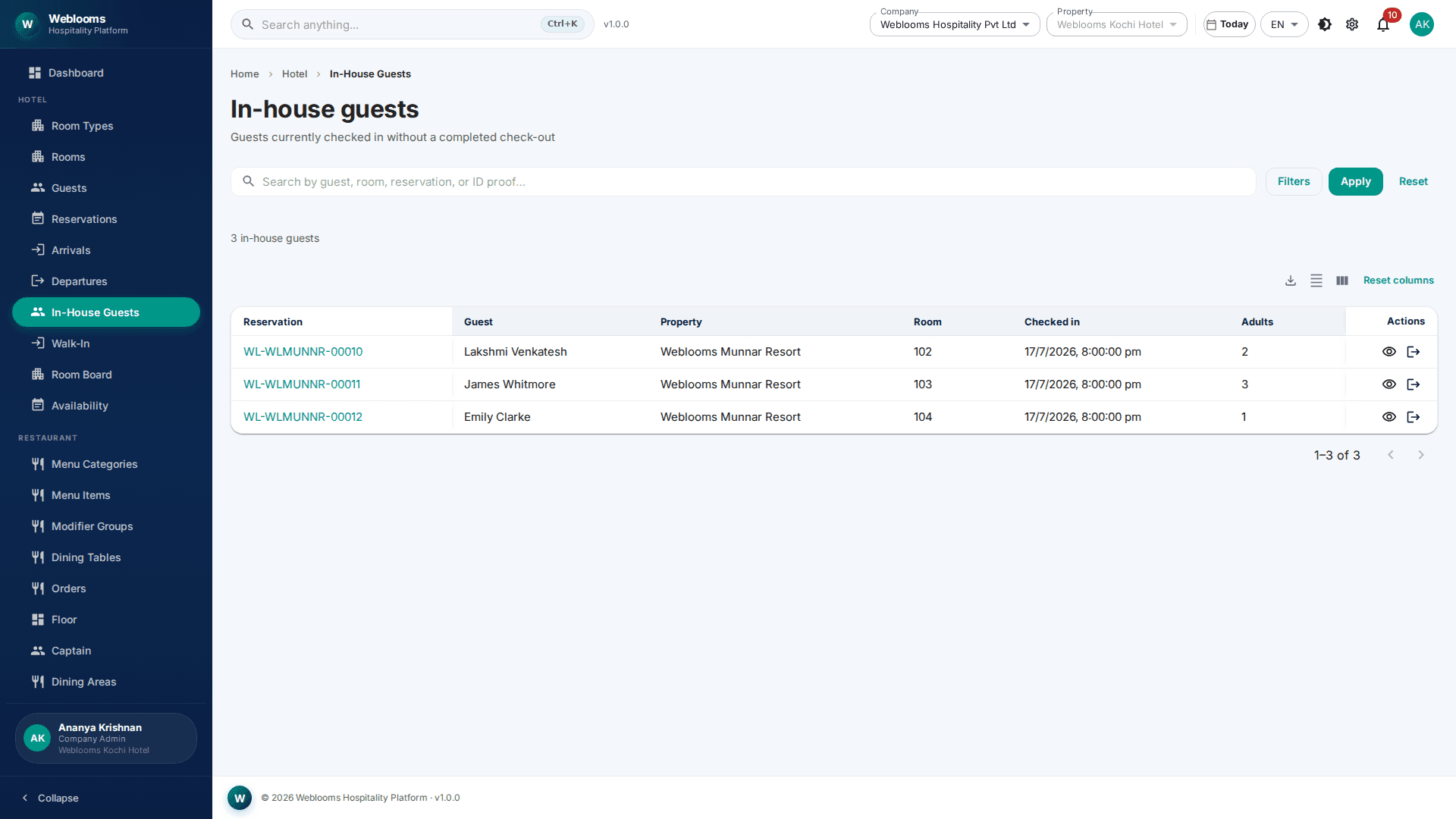Open the column chooser icon

pyautogui.click(x=1342, y=281)
